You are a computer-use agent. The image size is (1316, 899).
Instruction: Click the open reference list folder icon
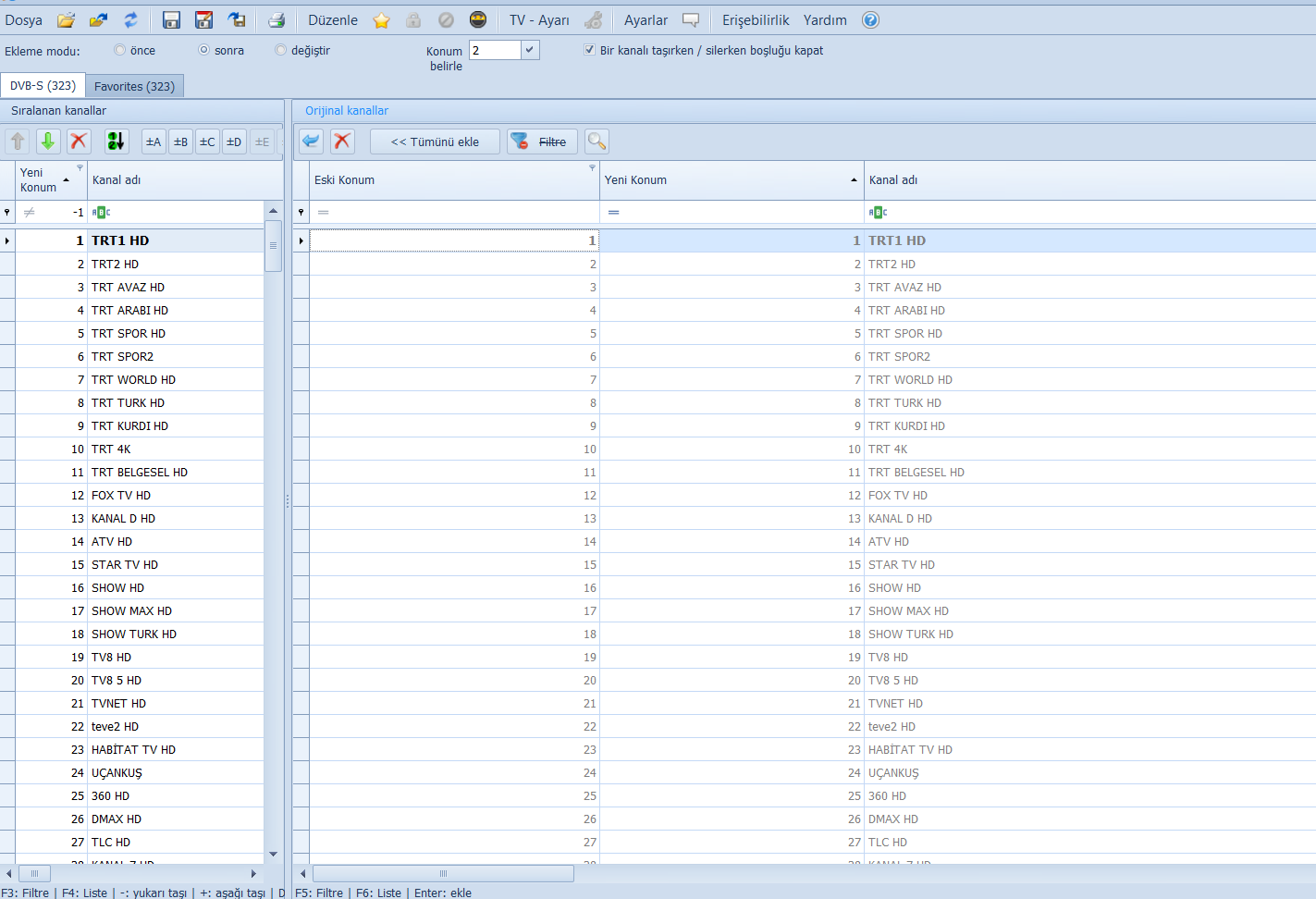pos(98,20)
